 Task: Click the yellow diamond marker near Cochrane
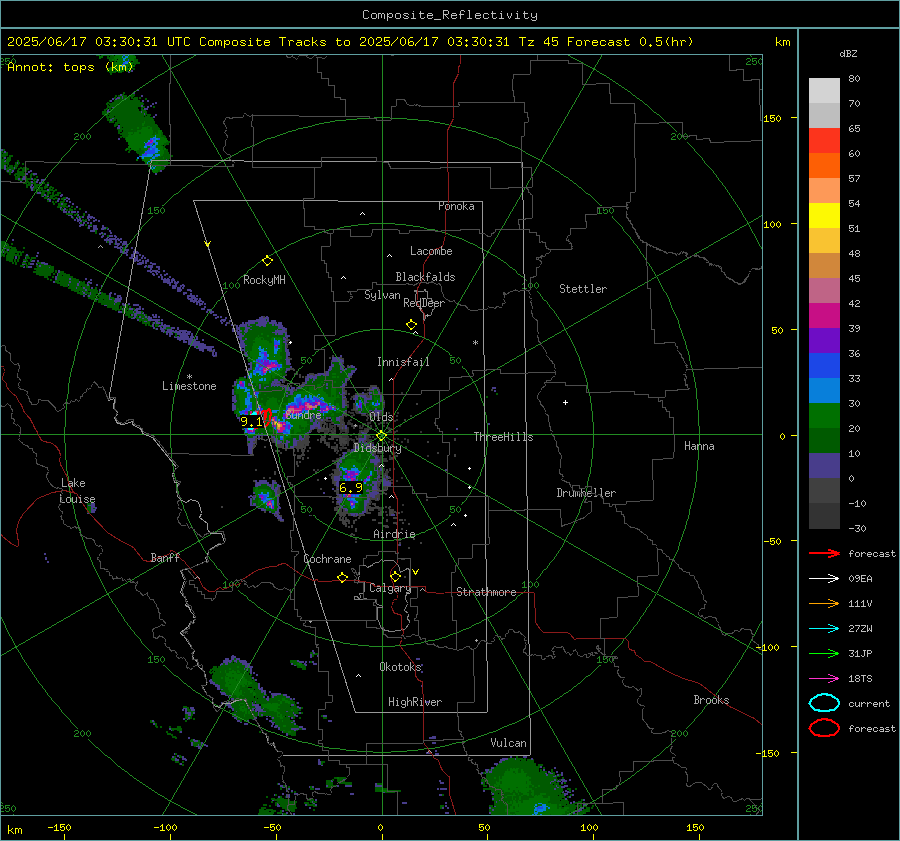(x=342, y=577)
